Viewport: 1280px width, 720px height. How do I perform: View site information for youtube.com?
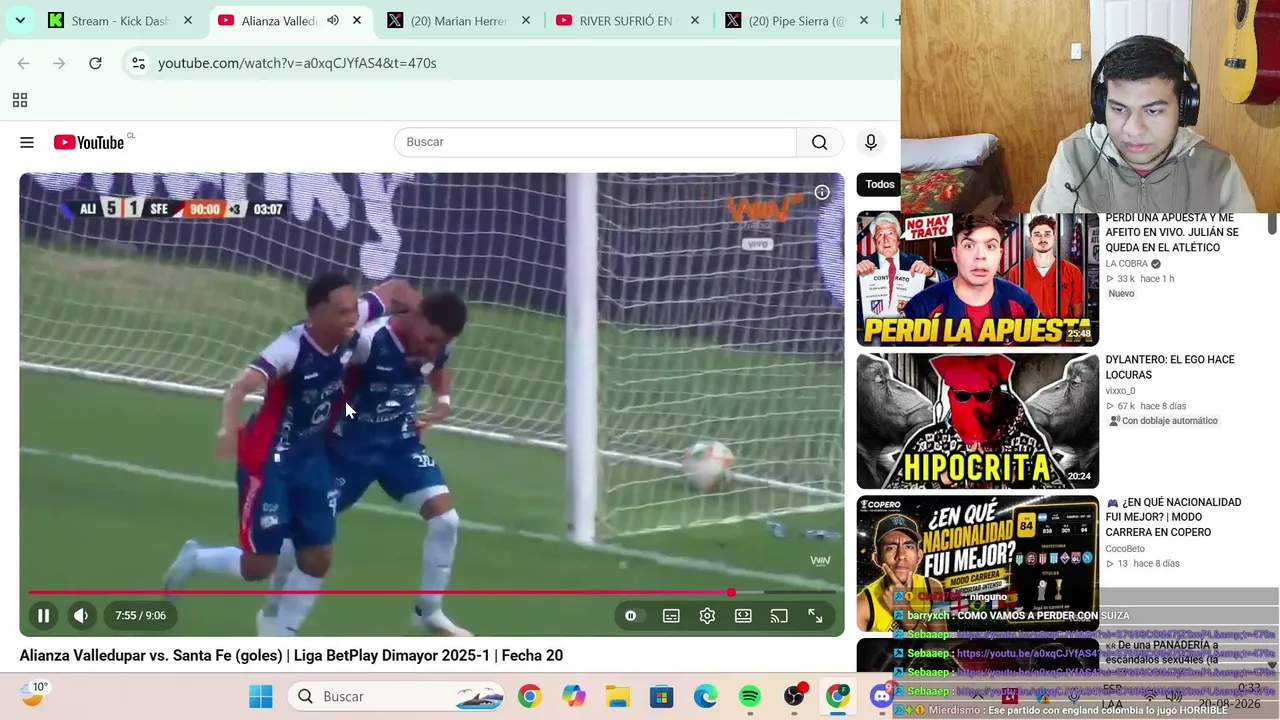point(138,63)
